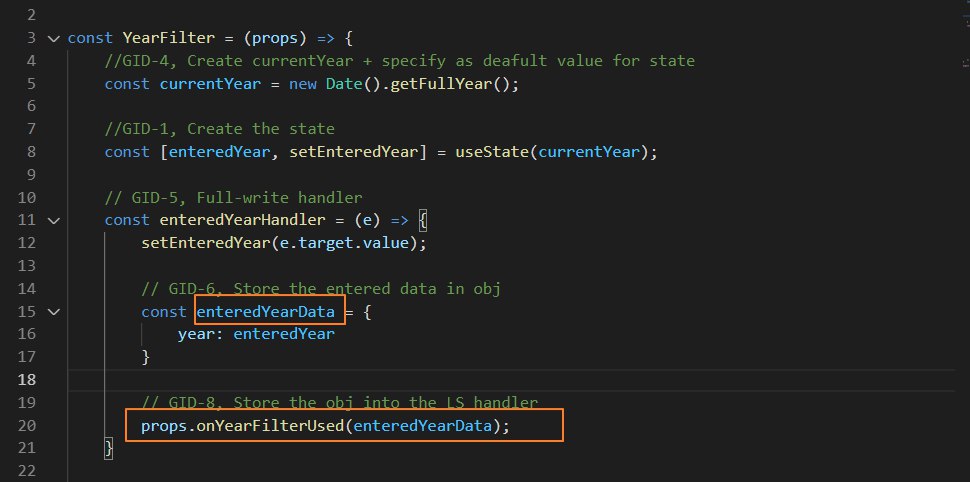Click line number 8 in the gutter
This screenshot has height=482, width=970.
pyautogui.click(x=31, y=152)
